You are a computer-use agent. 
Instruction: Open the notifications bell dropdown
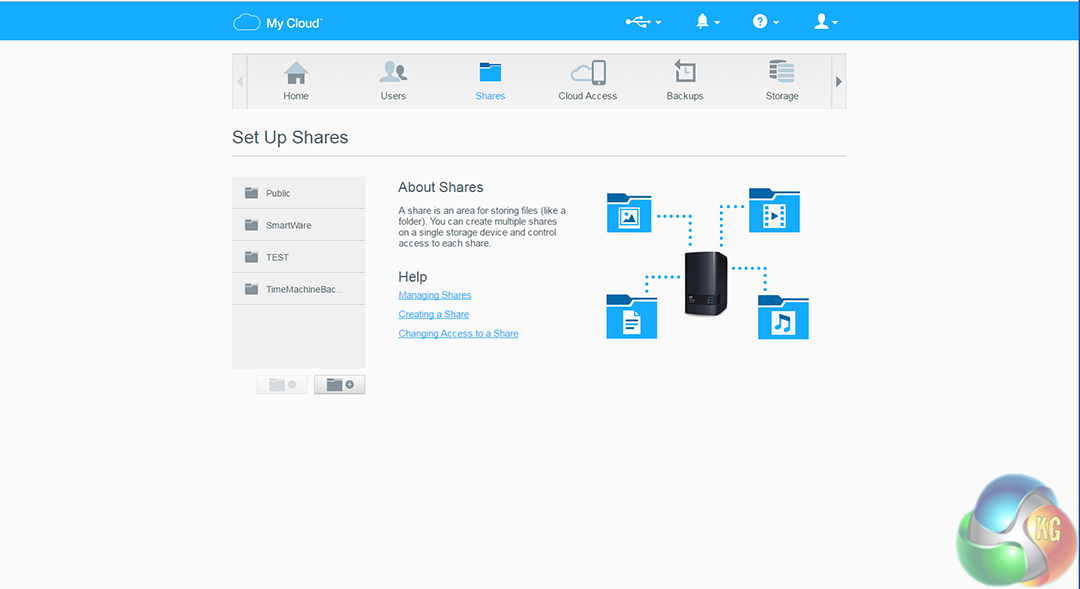click(x=707, y=21)
